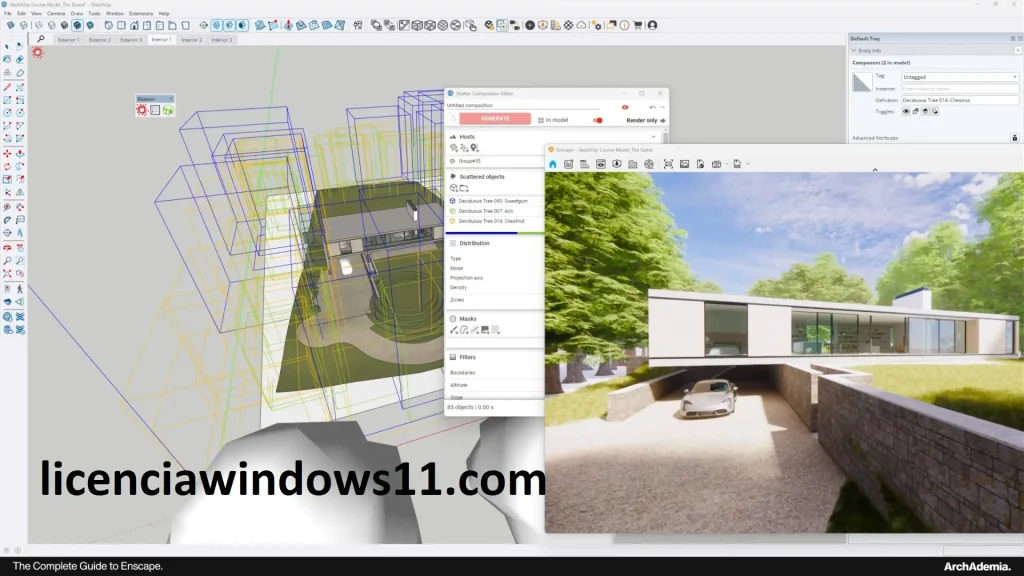Click the regenerate refresh button beside GENERATE
The width and height of the screenshot is (1024, 576).
pos(453,118)
